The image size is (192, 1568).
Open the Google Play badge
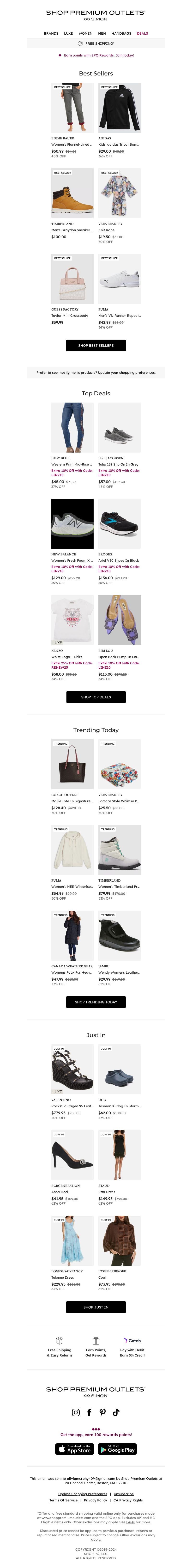click(117, 1449)
